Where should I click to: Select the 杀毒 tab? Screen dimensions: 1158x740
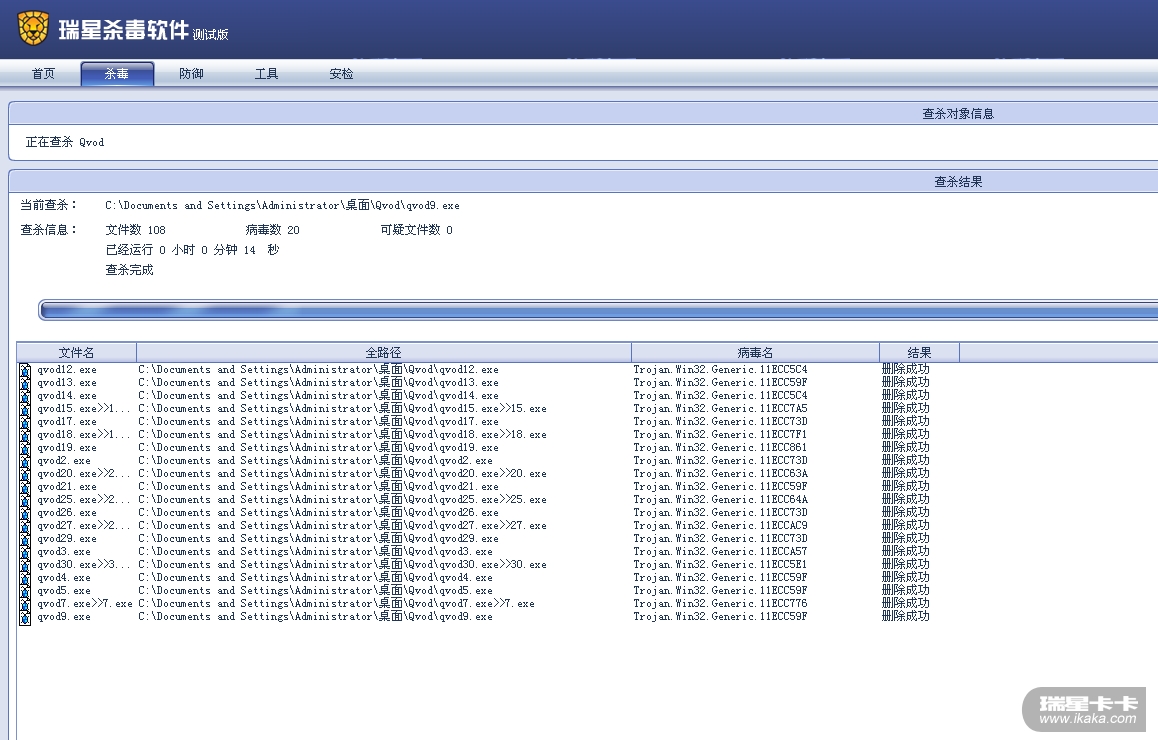[x=117, y=74]
